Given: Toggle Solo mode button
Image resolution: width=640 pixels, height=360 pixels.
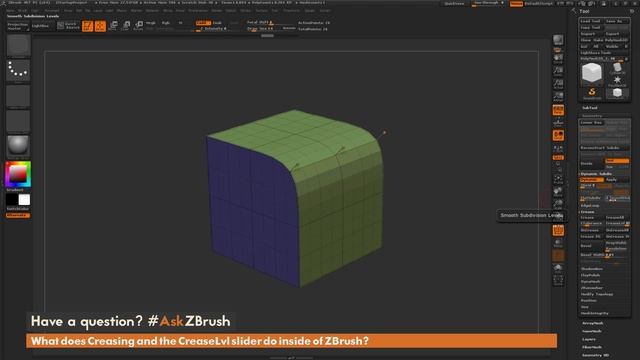Looking at the screenshot, I should click(558, 267).
